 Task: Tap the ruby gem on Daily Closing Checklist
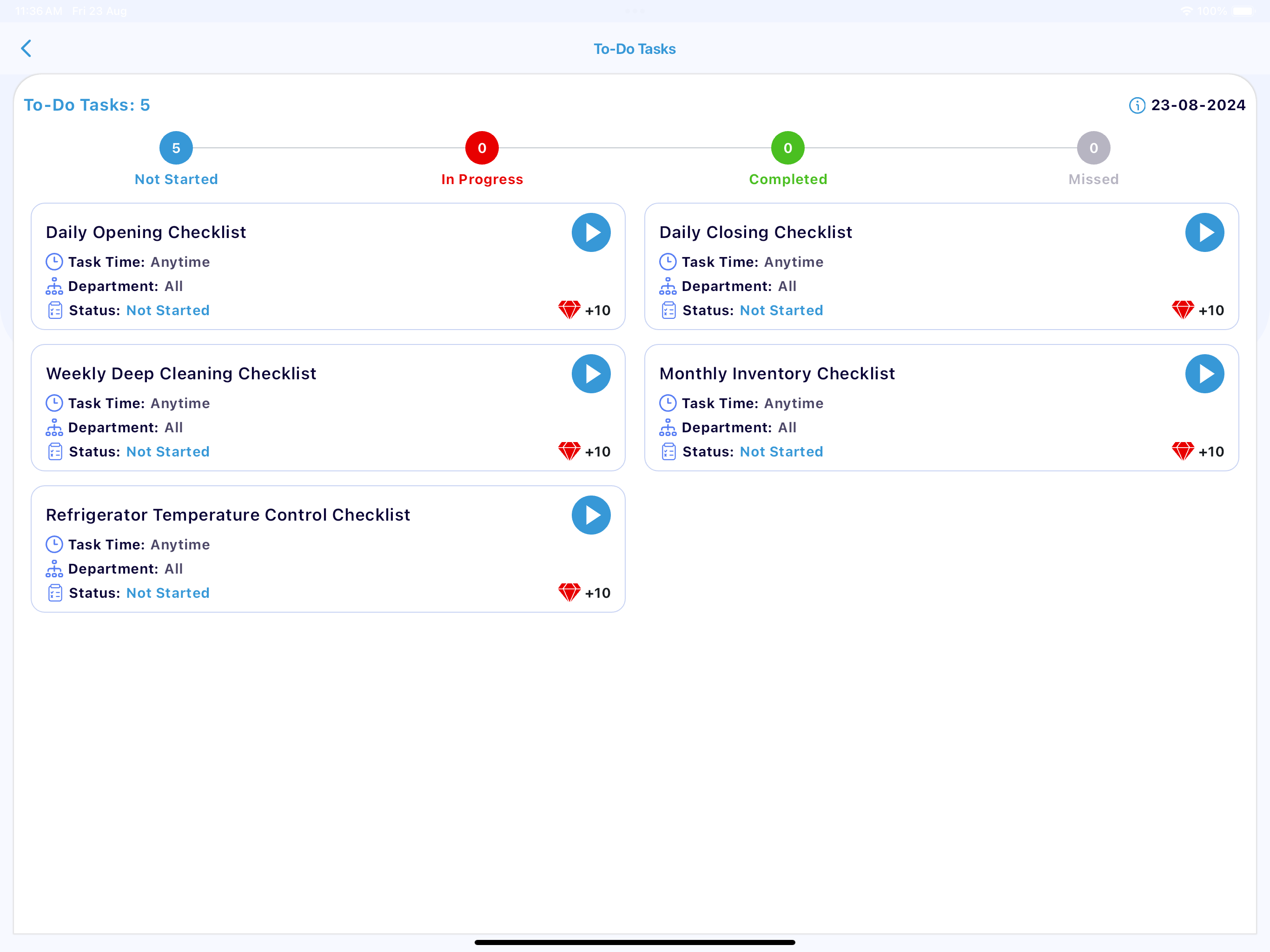[x=1182, y=310]
